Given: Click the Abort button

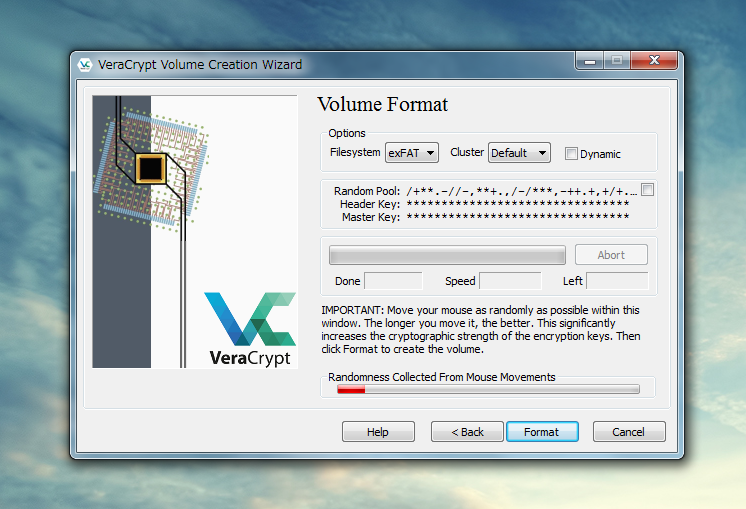Looking at the screenshot, I should [x=611, y=255].
